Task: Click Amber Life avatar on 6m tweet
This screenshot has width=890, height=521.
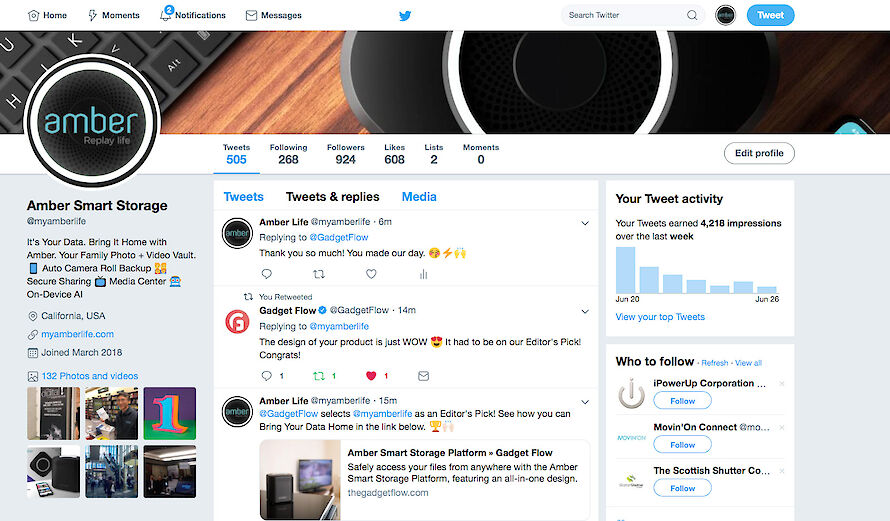Action: point(237,233)
